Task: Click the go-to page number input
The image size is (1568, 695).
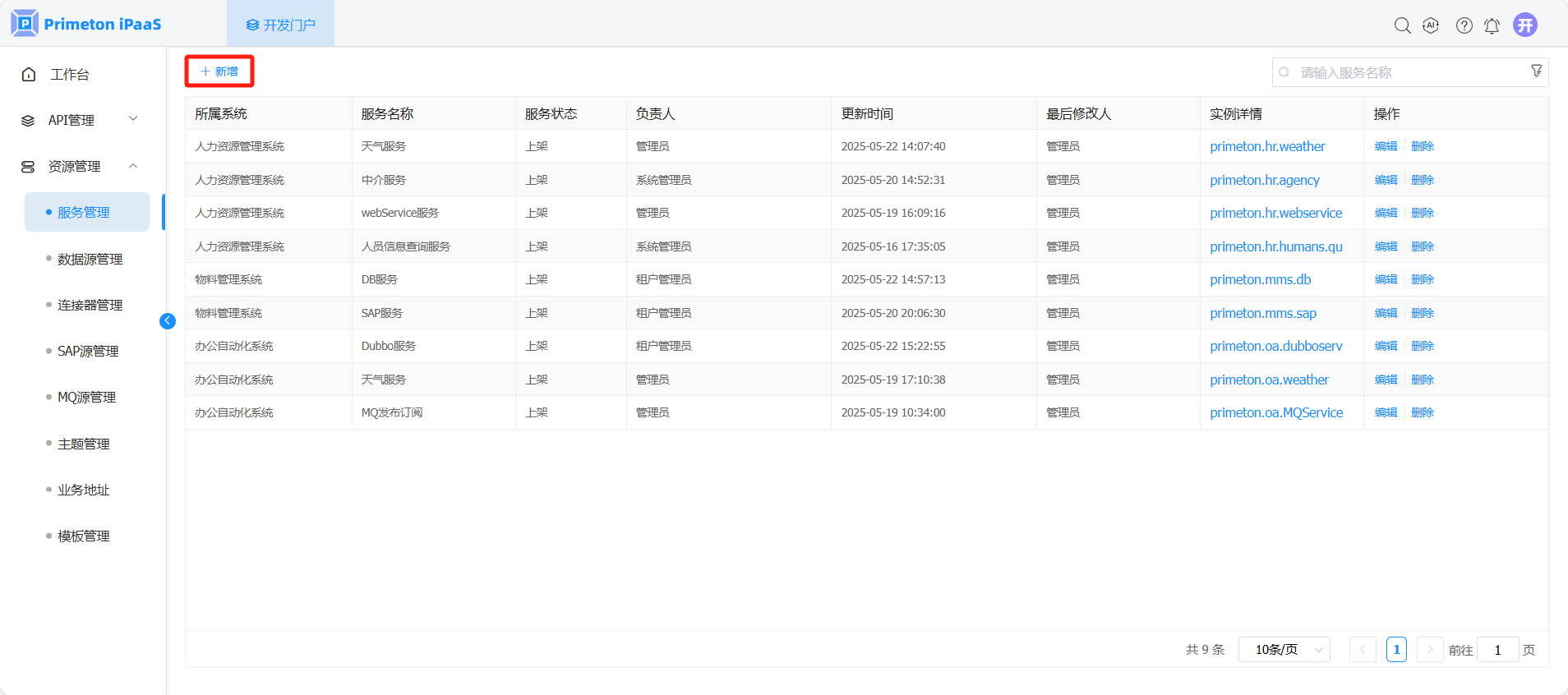Action: pyautogui.click(x=1497, y=650)
